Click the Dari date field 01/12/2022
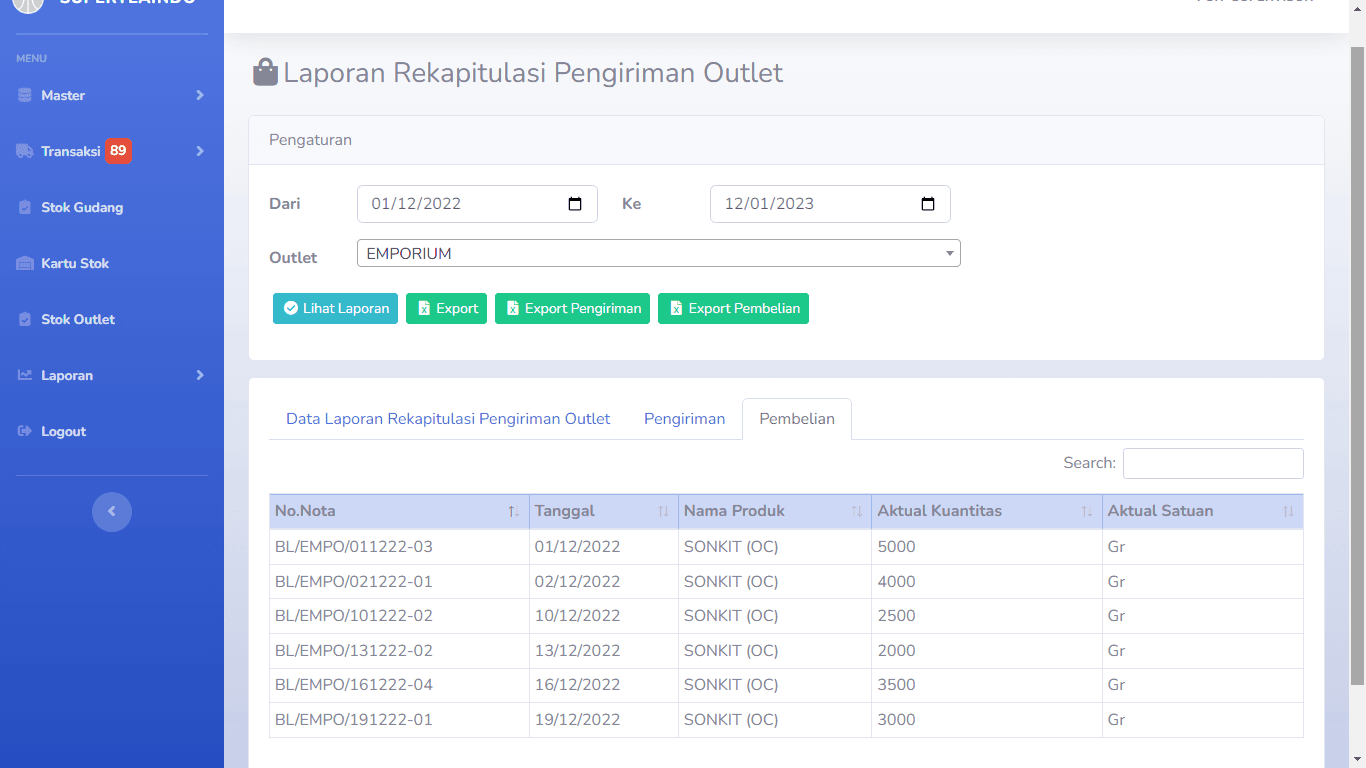 click(x=477, y=204)
